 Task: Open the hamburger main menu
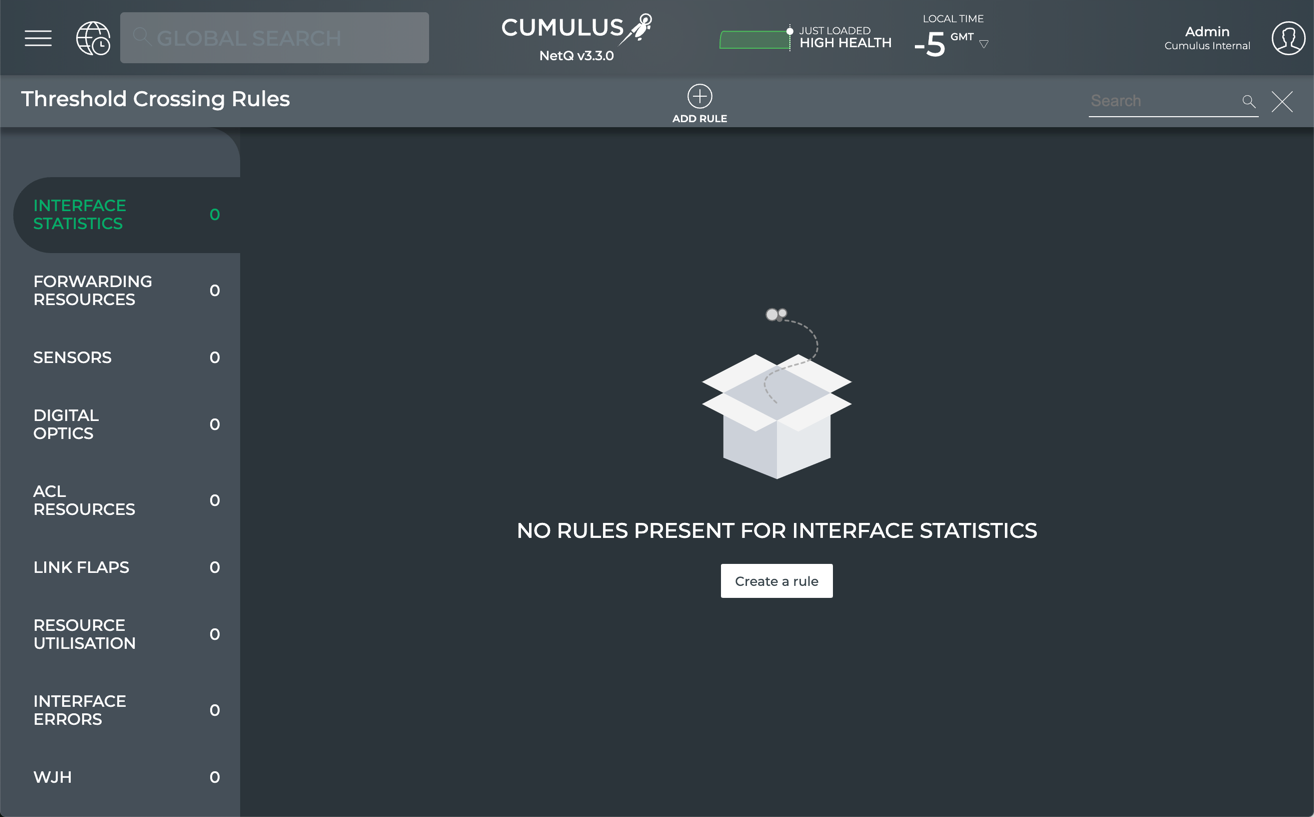[x=38, y=38]
